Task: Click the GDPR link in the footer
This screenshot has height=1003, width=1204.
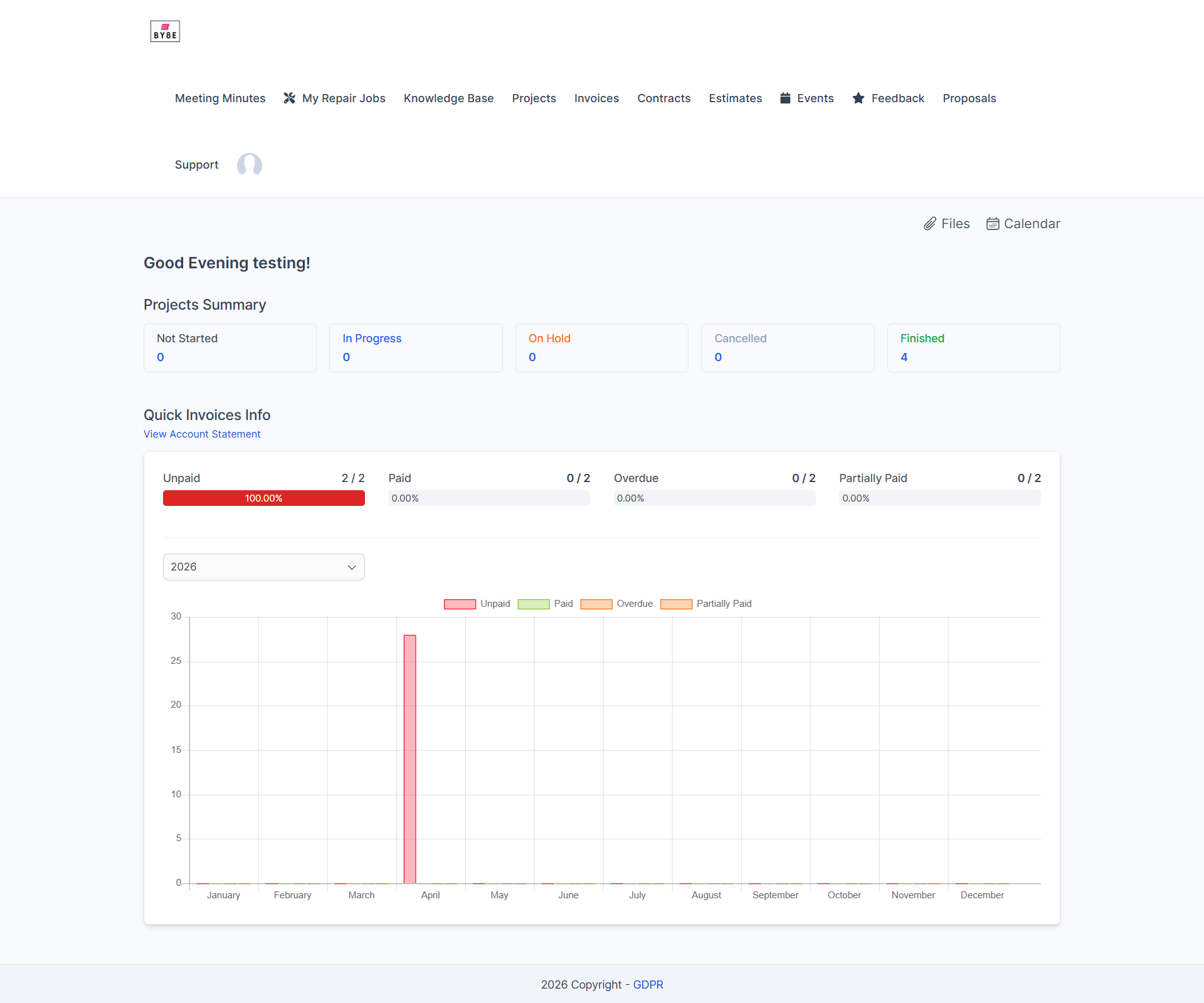Action: (x=648, y=984)
